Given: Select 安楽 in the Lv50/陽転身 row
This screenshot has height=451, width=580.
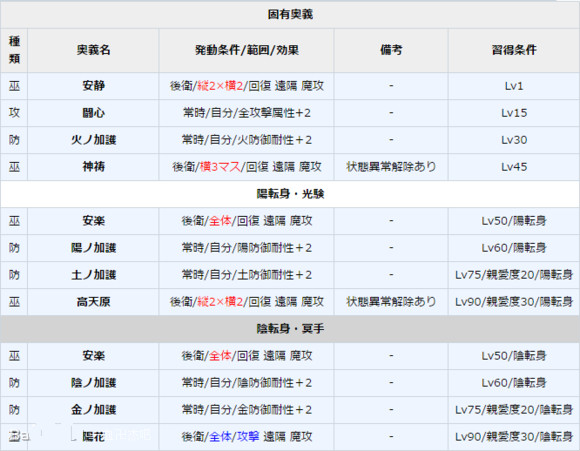Looking at the screenshot, I should point(93,221).
